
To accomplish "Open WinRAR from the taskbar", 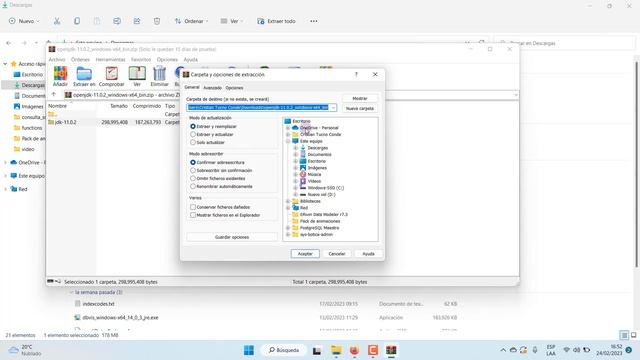I will (391, 350).
